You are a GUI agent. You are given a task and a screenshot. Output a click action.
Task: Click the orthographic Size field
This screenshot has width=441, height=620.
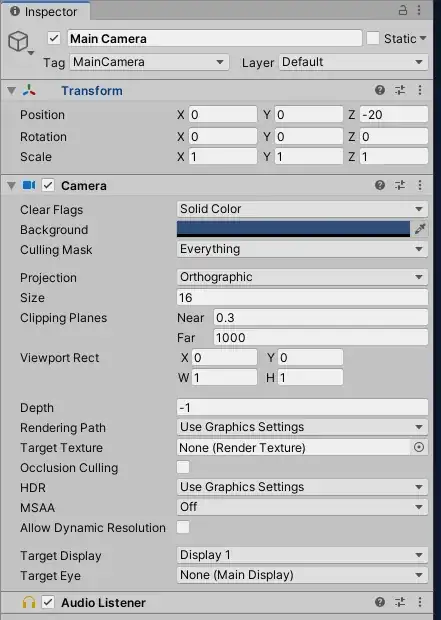(302, 297)
